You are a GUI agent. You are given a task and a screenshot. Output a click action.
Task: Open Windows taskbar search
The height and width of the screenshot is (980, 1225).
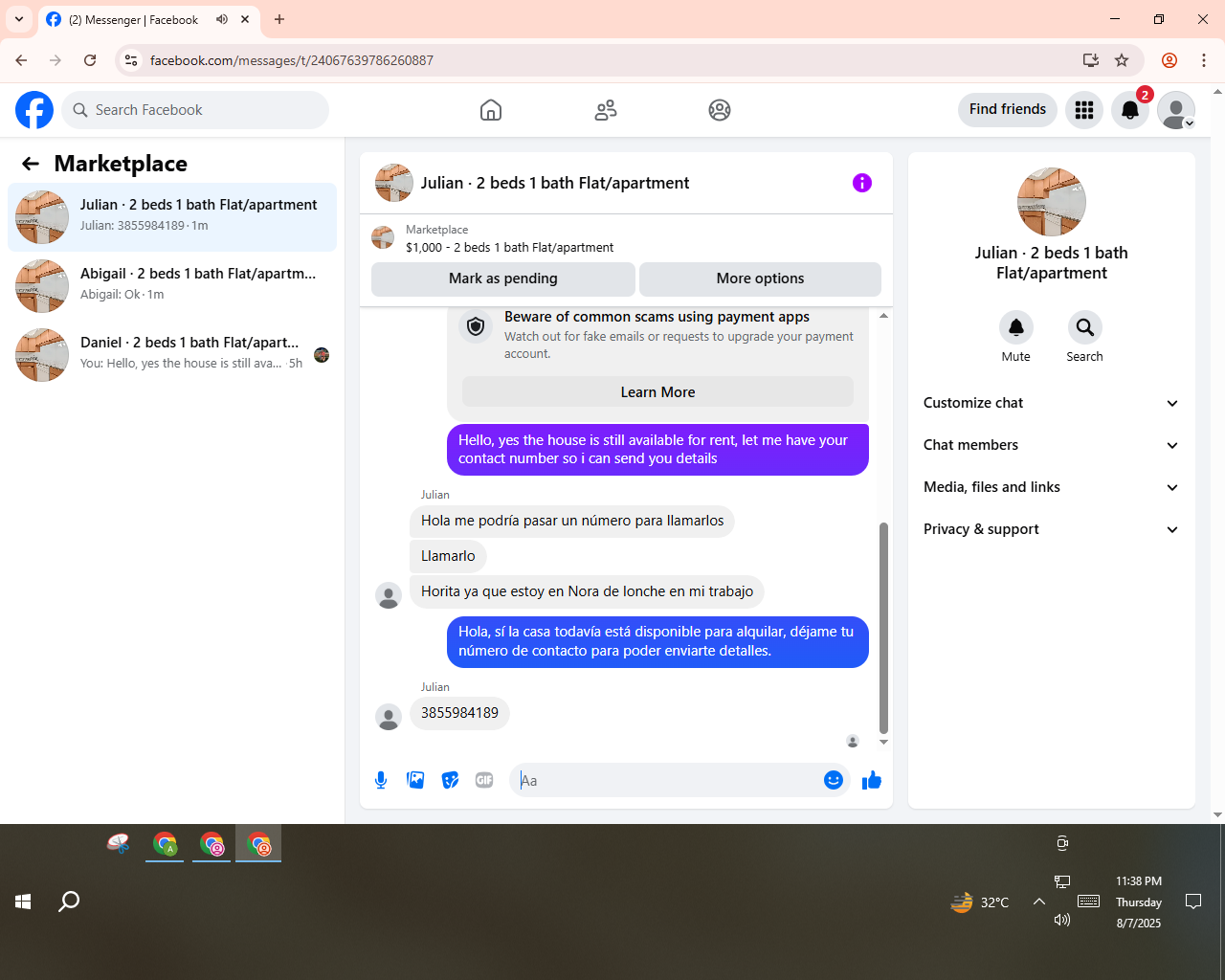click(69, 902)
